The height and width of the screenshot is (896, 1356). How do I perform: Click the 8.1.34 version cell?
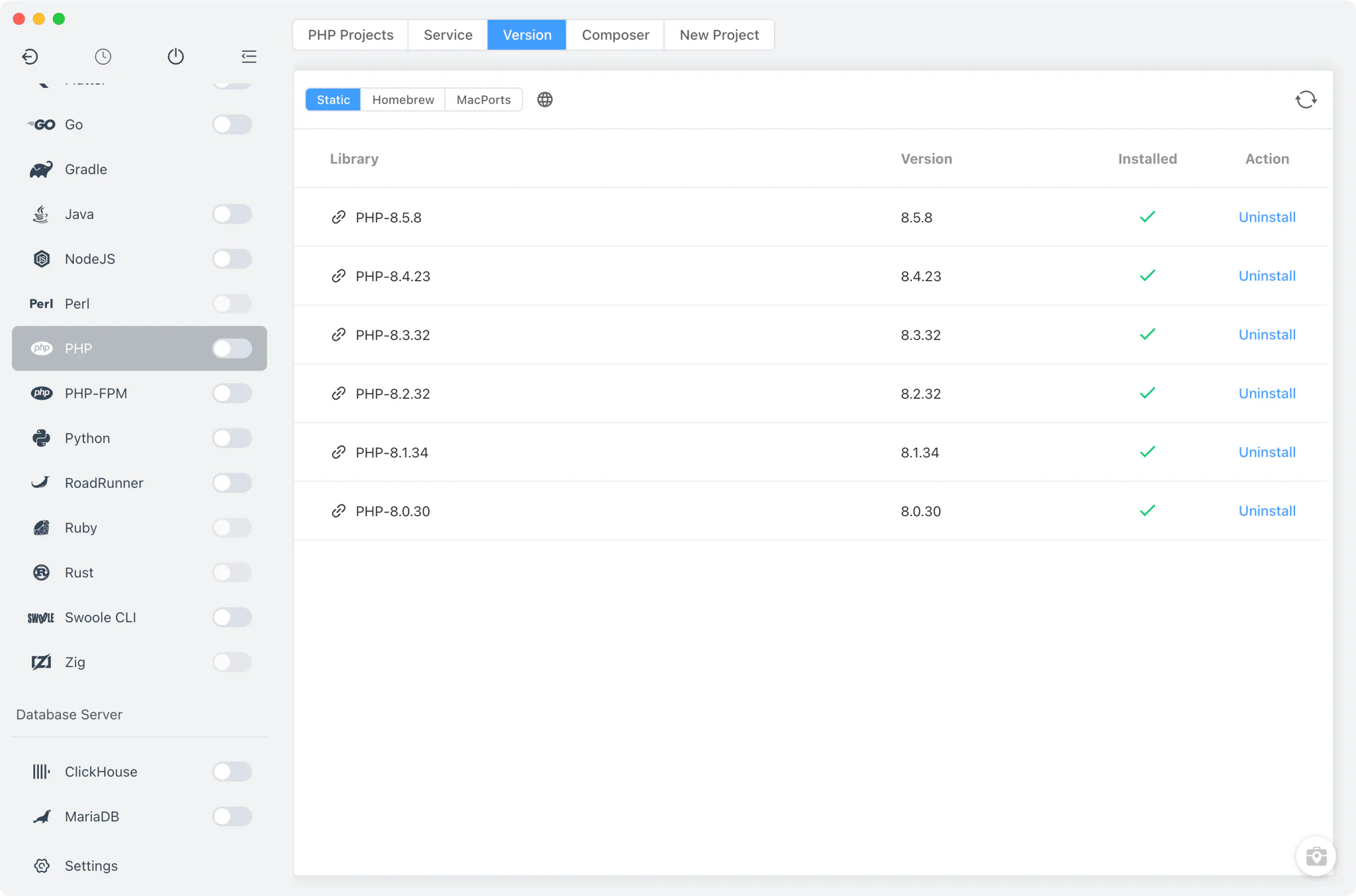[x=920, y=453]
